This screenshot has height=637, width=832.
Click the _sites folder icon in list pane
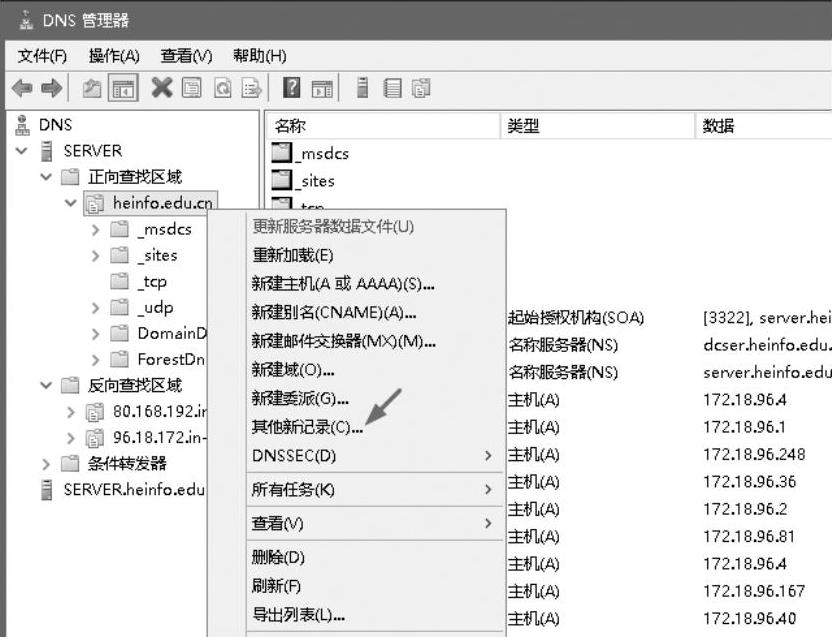(282, 179)
